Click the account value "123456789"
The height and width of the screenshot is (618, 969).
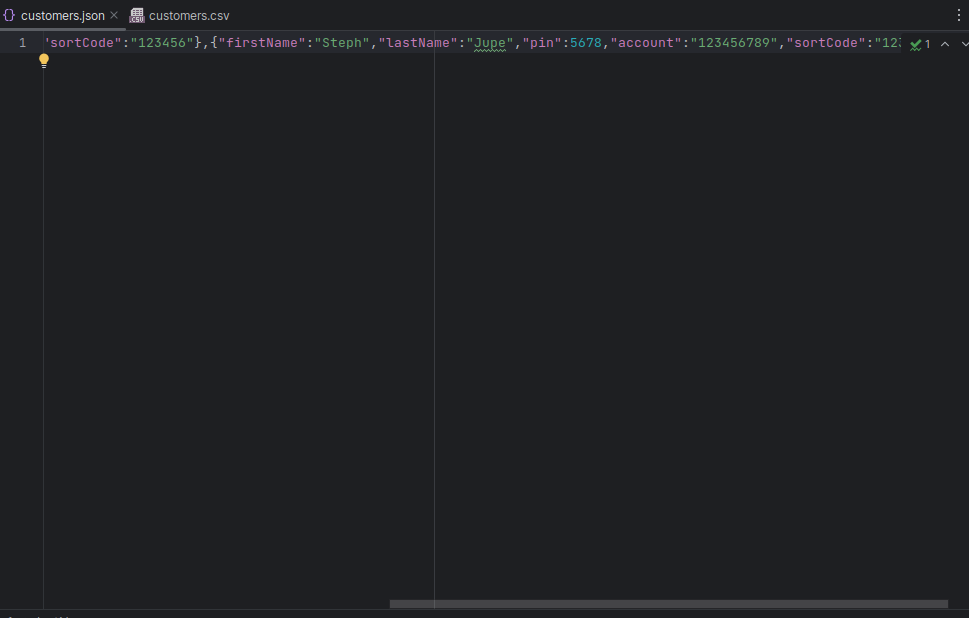(734, 43)
